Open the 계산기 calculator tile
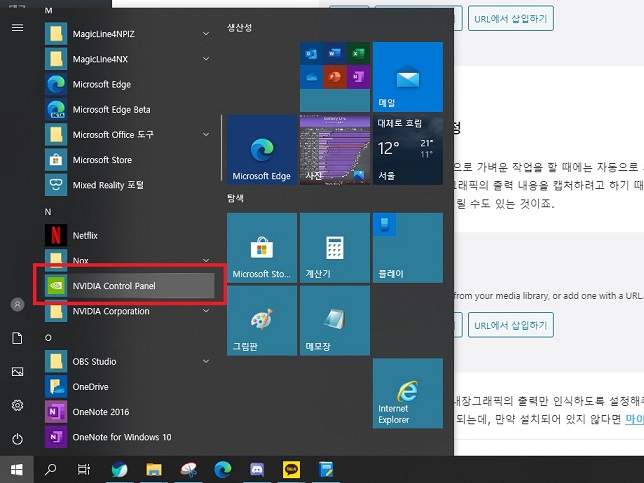 tap(335, 248)
